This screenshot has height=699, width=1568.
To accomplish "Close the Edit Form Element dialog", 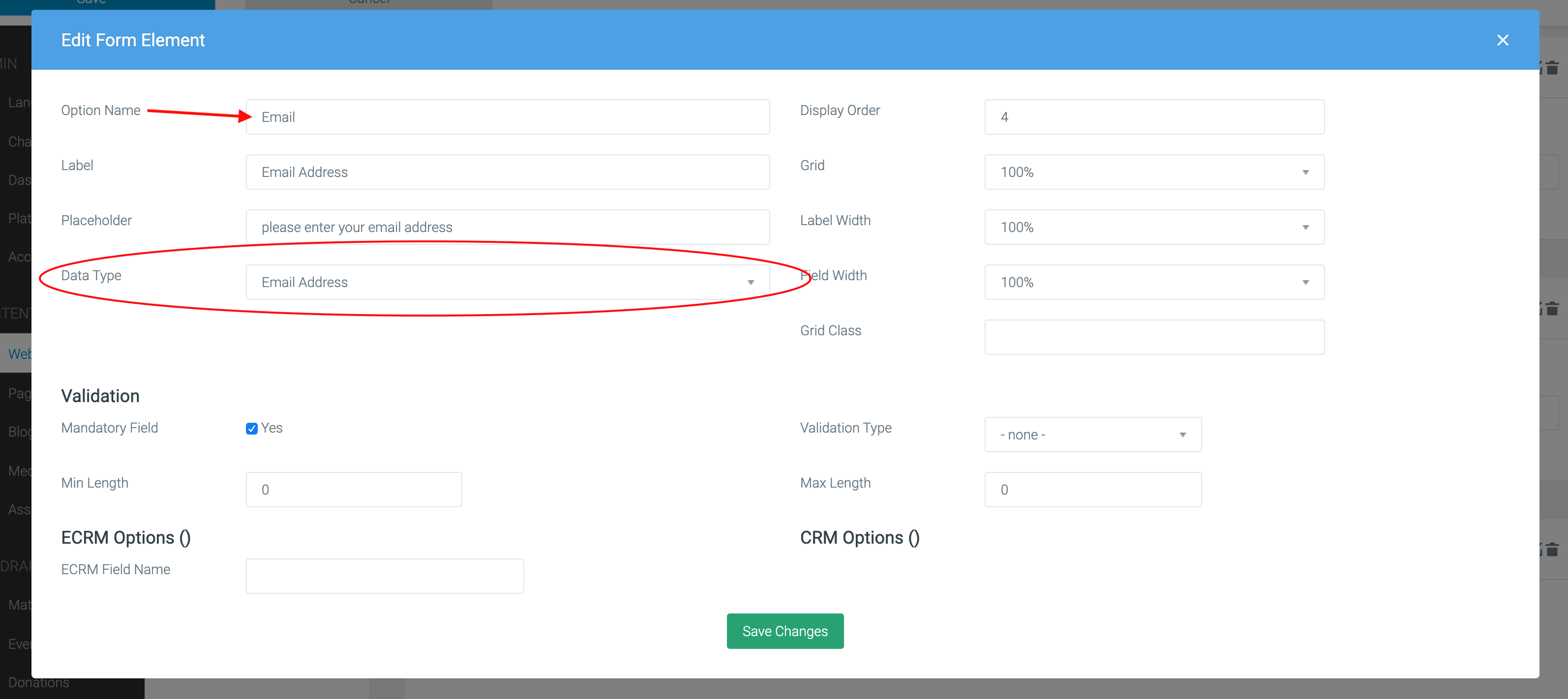I will point(1503,40).
